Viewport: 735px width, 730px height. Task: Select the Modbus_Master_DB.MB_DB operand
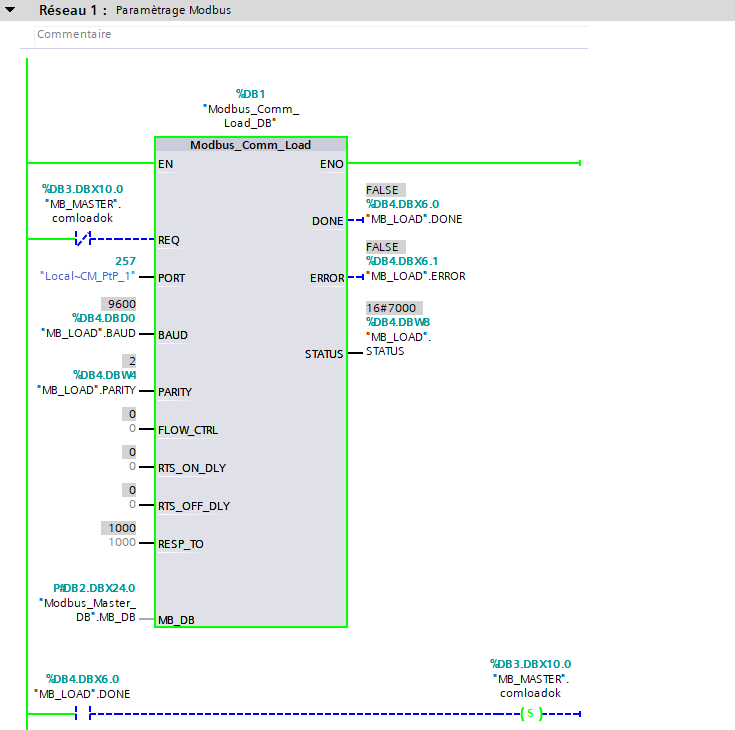pos(88,610)
